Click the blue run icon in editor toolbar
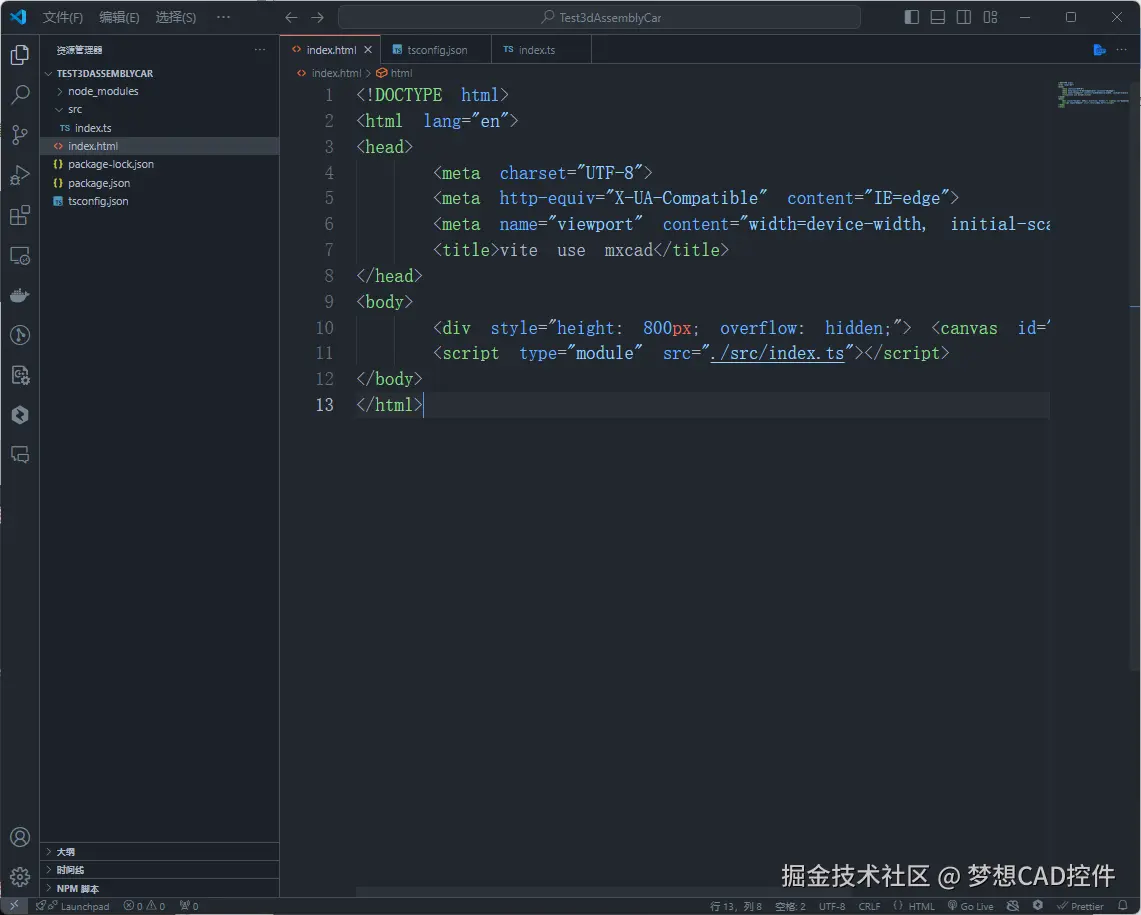 (x=1100, y=49)
